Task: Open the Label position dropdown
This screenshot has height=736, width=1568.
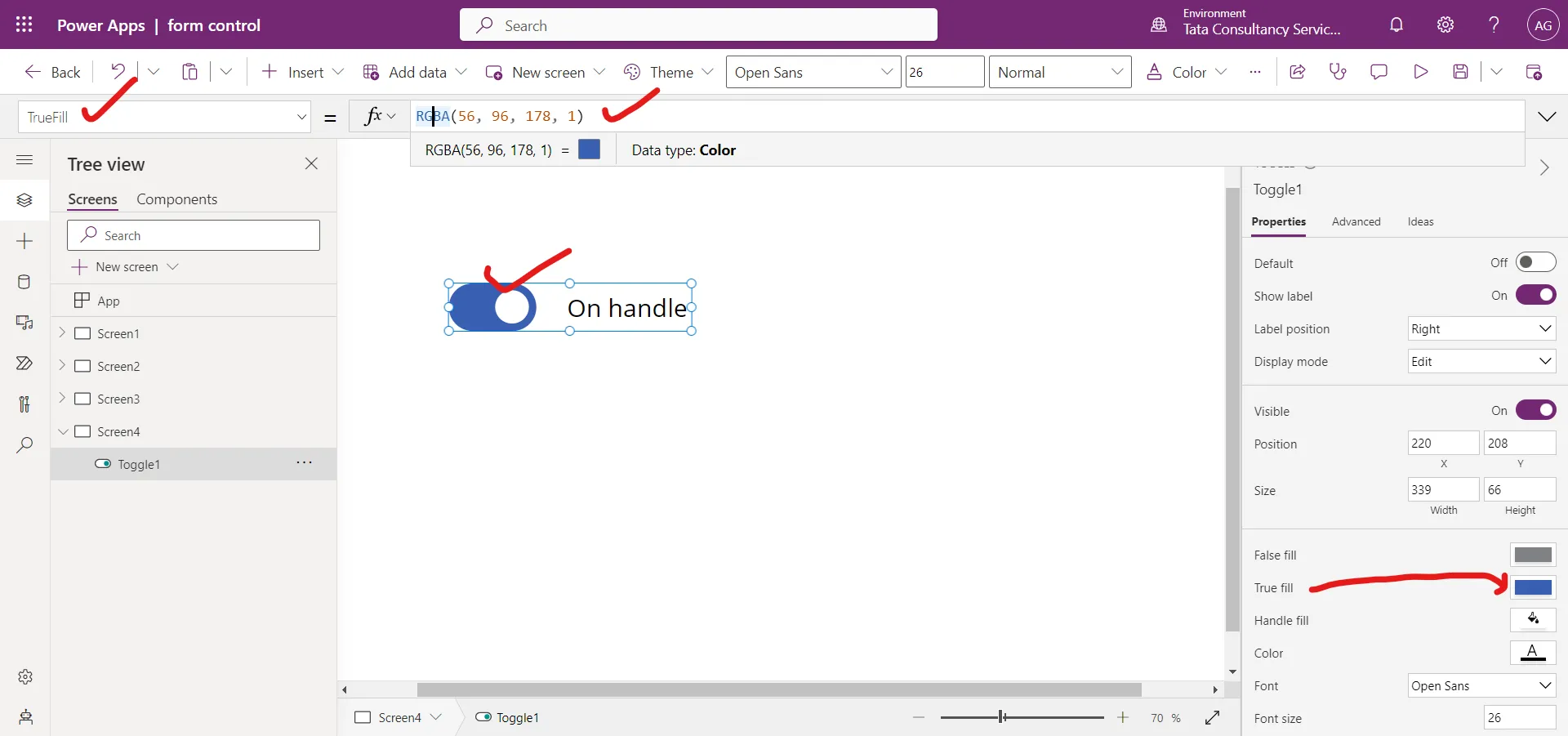Action: [x=1481, y=328]
